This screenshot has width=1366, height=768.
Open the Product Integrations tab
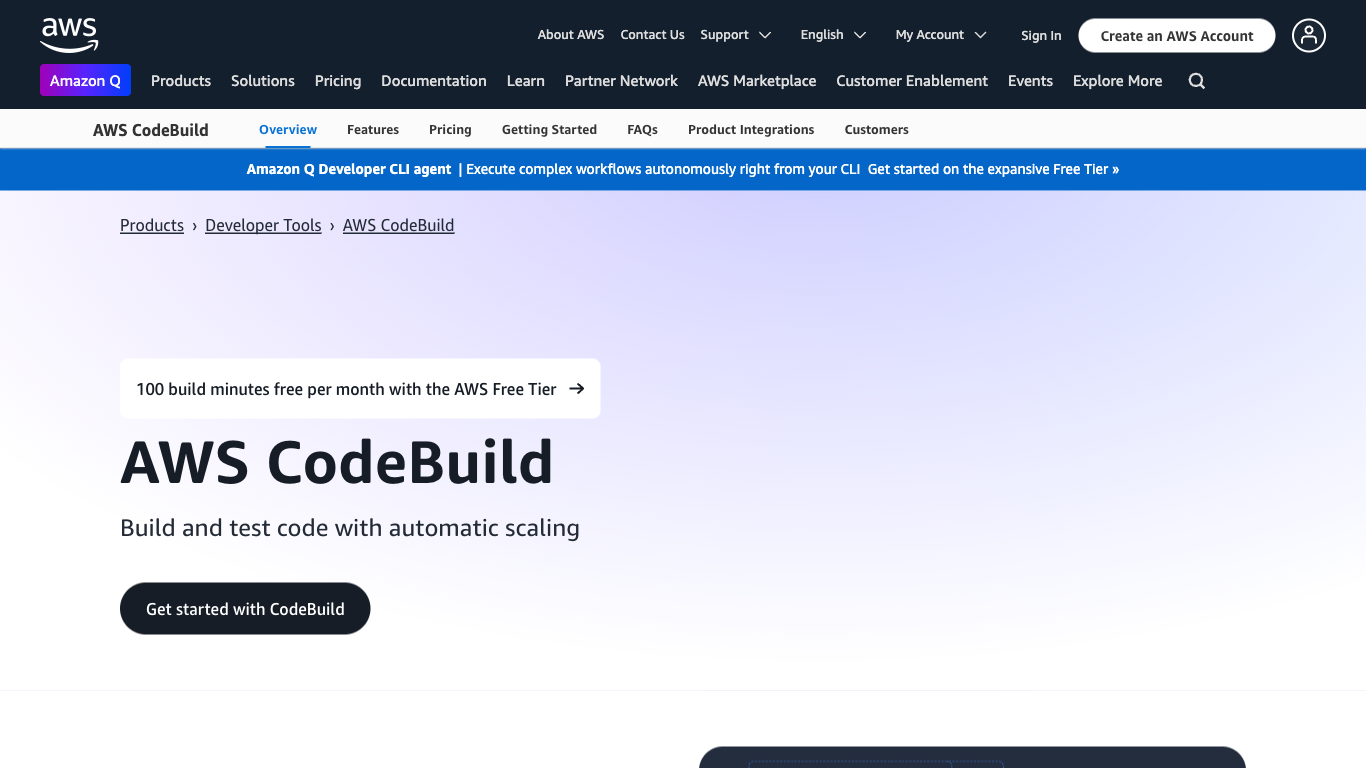tap(751, 130)
